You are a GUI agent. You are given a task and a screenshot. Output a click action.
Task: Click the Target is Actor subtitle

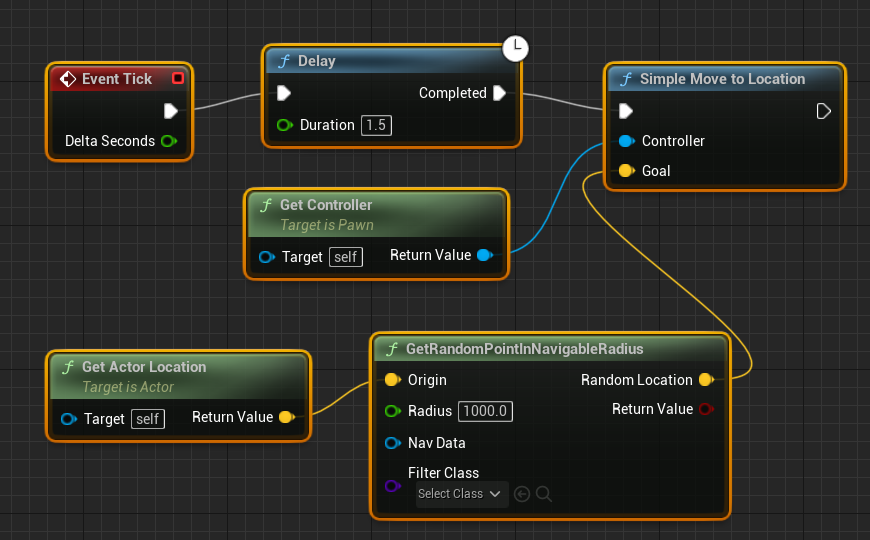[128, 387]
